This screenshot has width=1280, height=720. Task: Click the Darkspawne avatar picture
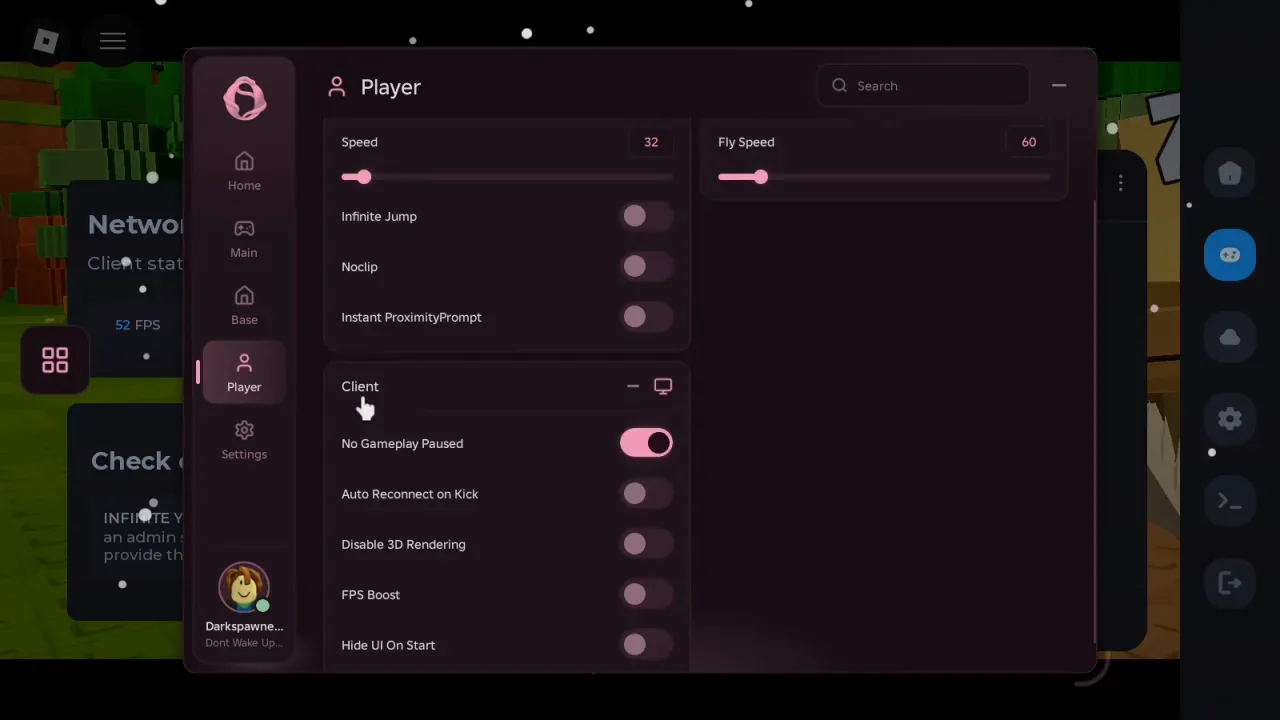click(x=244, y=587)
